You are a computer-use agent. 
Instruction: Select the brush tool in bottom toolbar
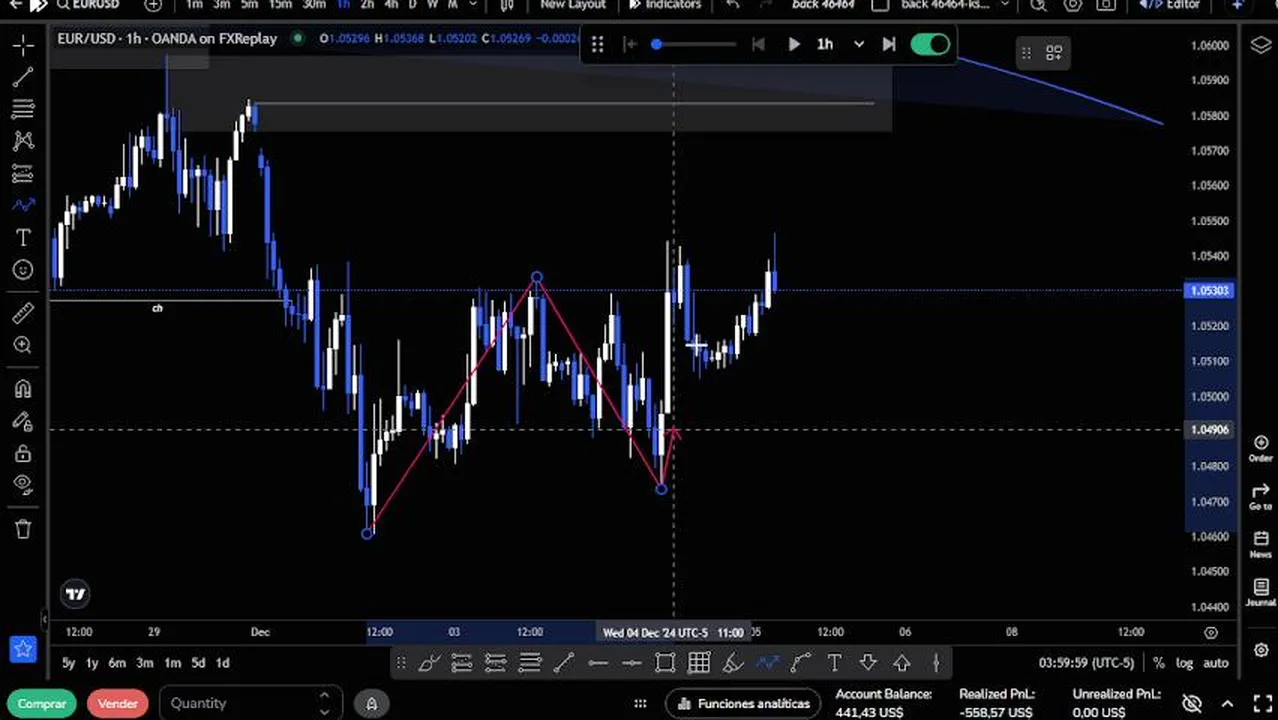pyautogui.click(x=429, y=662)
